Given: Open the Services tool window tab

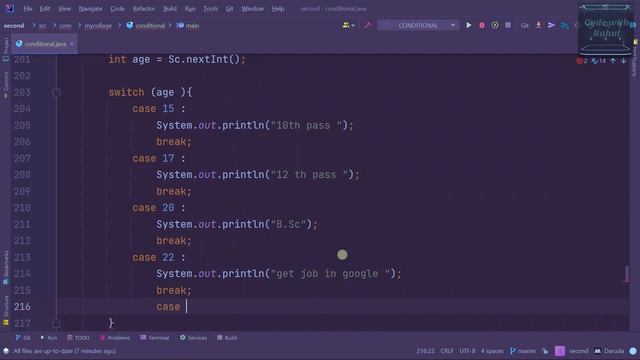Looking at the screenshot, I should click(193, 338).
